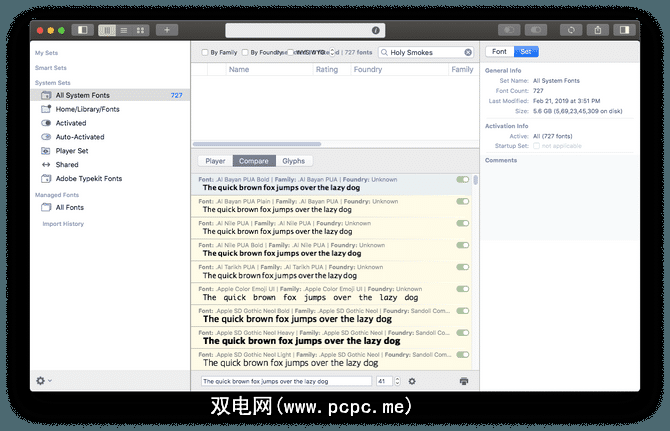Click the refresh icon in toolbar
Screen dimensions: 670x431
point(573,30)
